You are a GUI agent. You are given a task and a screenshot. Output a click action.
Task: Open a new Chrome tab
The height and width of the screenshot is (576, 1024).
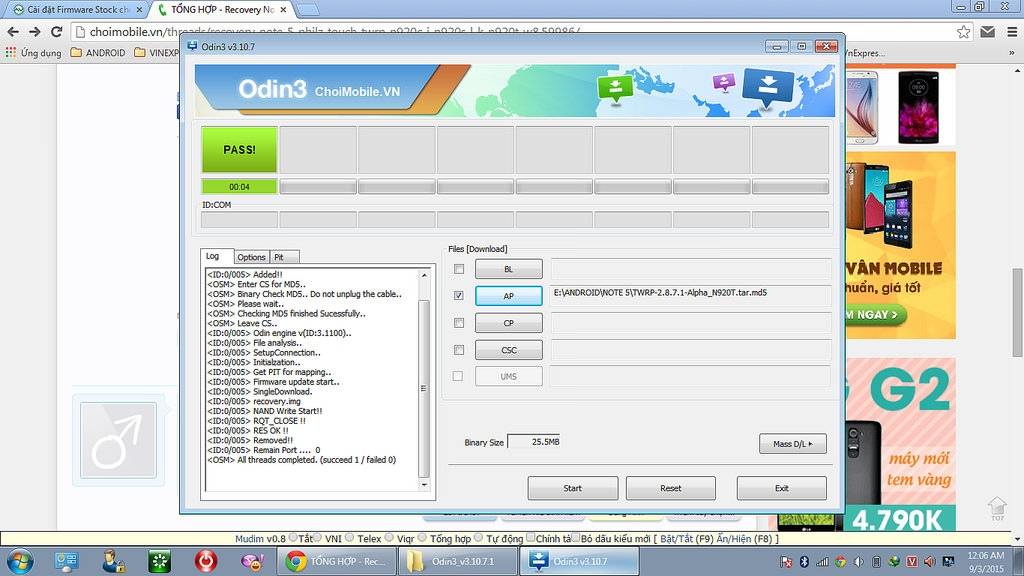point(308,10)
